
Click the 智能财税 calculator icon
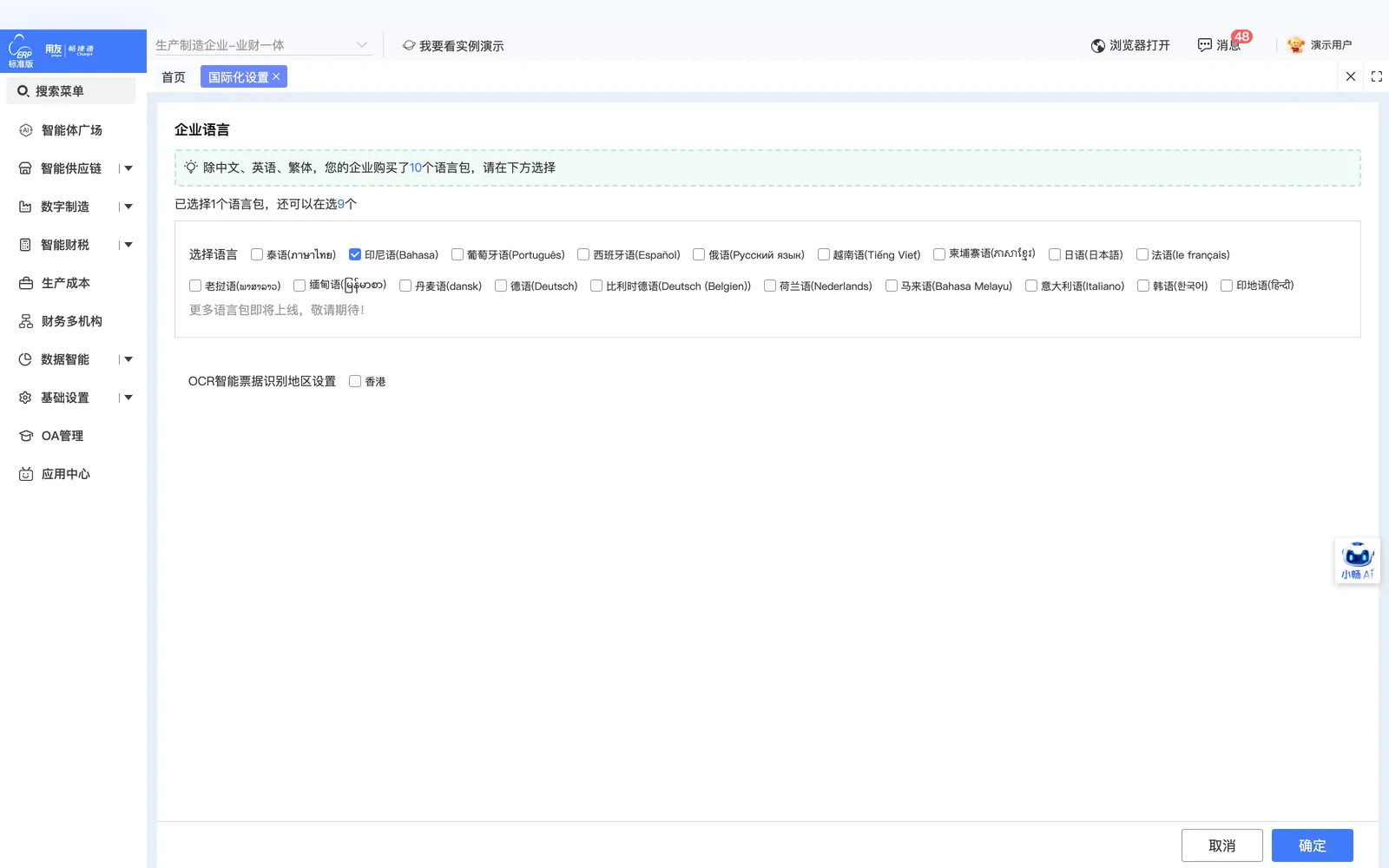pos(25,245)
